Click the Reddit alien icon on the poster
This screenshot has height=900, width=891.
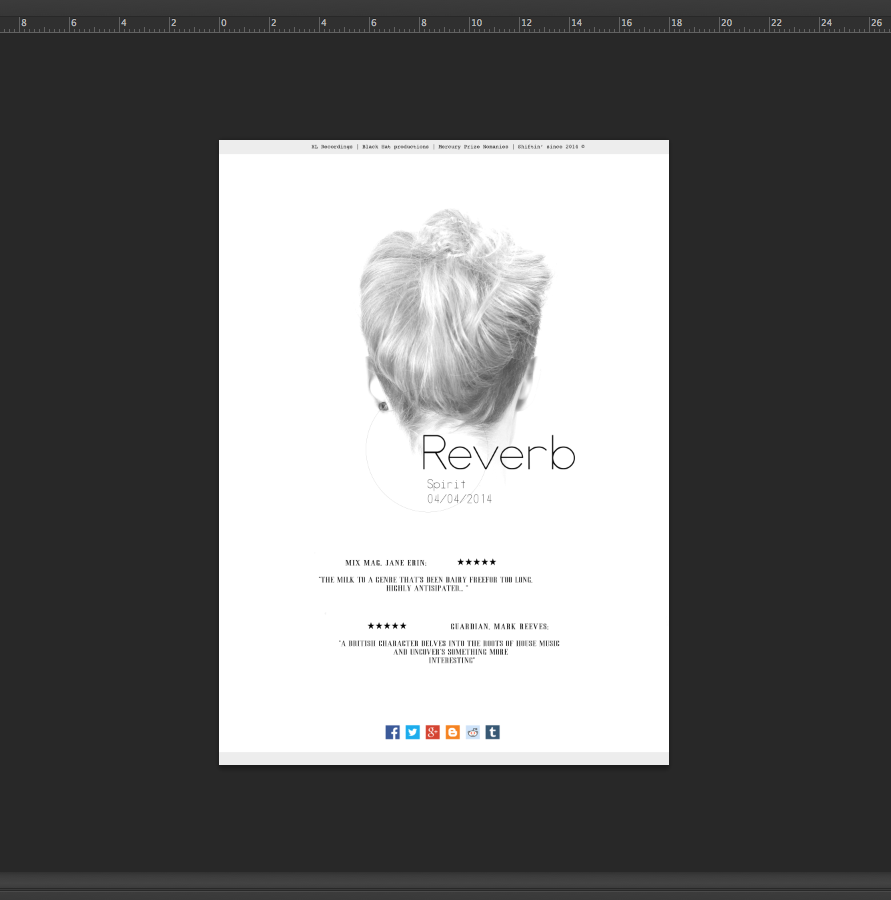(473, 732)
